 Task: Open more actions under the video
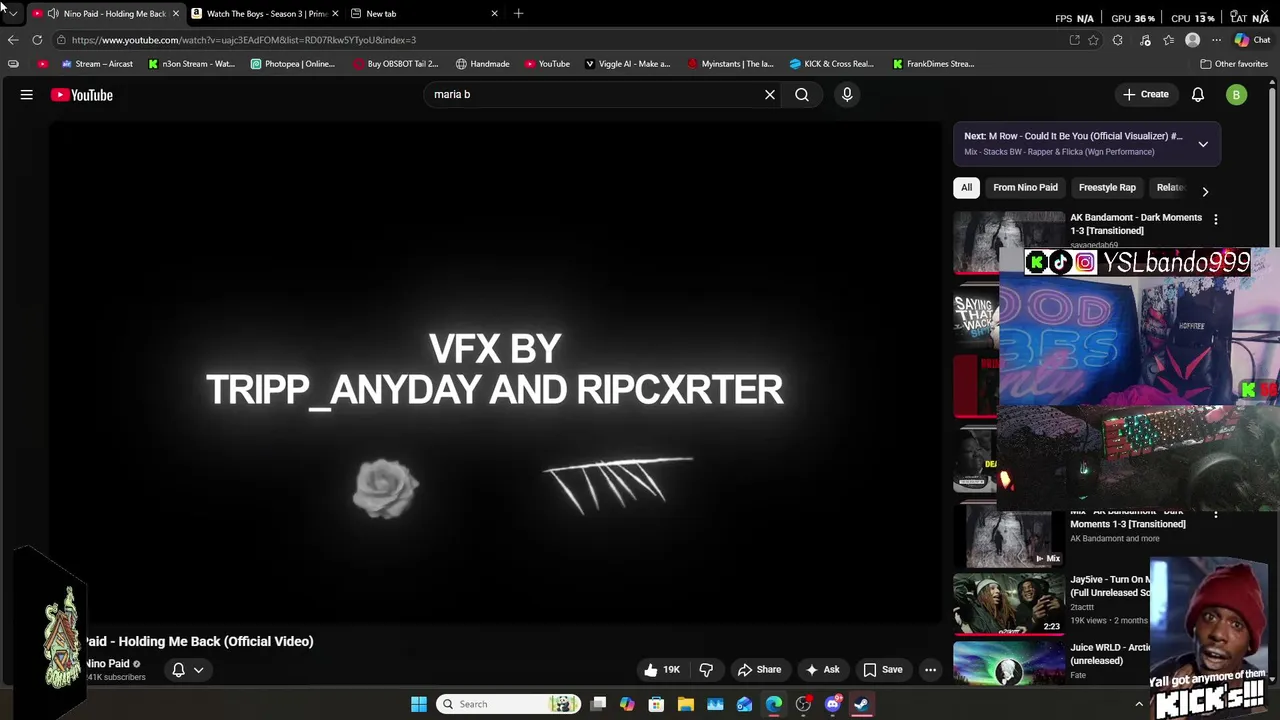tap(930, 670)
